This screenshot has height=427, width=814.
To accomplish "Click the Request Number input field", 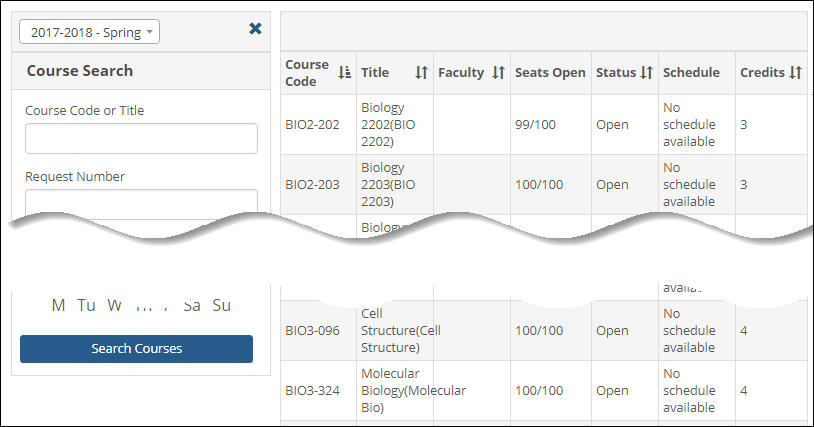I will click(x=141, y=202).
